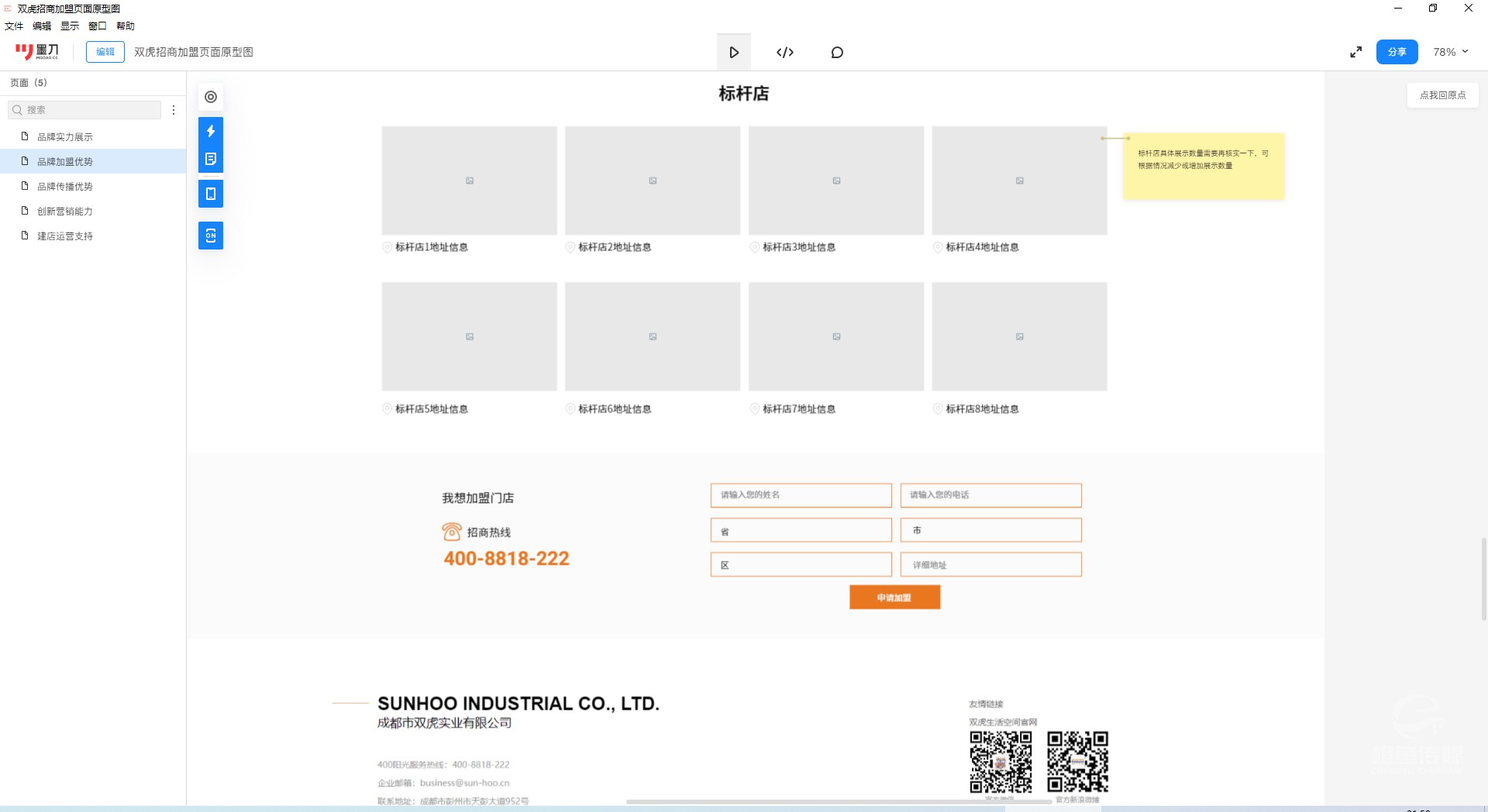The width and height of the screenshot is (1488, 812).
Task: Toggle the lightning bolt interaction highlights
Action: coord(211,131)
